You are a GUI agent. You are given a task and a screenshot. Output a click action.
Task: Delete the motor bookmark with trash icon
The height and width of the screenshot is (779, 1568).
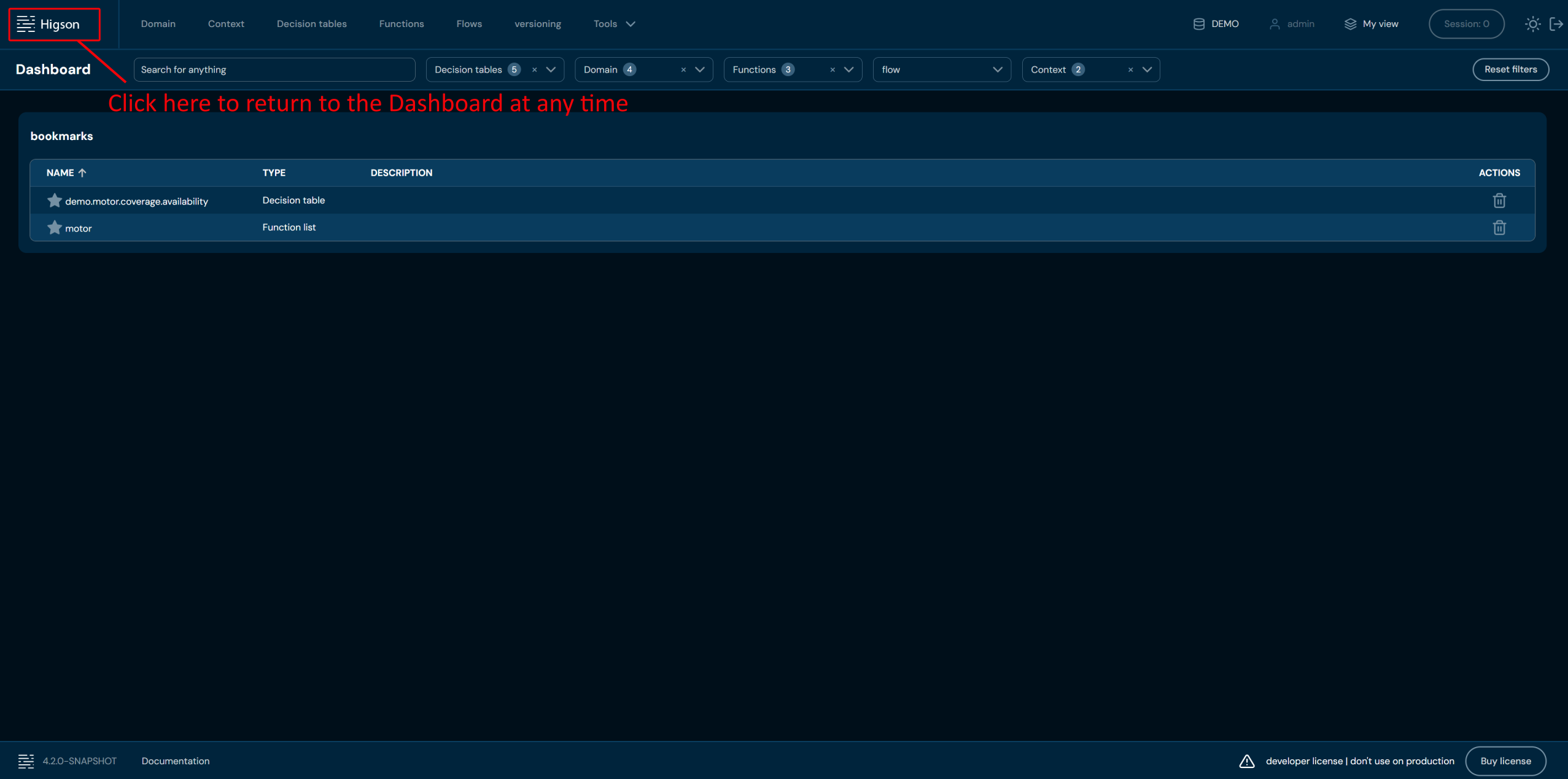click(1499, 228)
